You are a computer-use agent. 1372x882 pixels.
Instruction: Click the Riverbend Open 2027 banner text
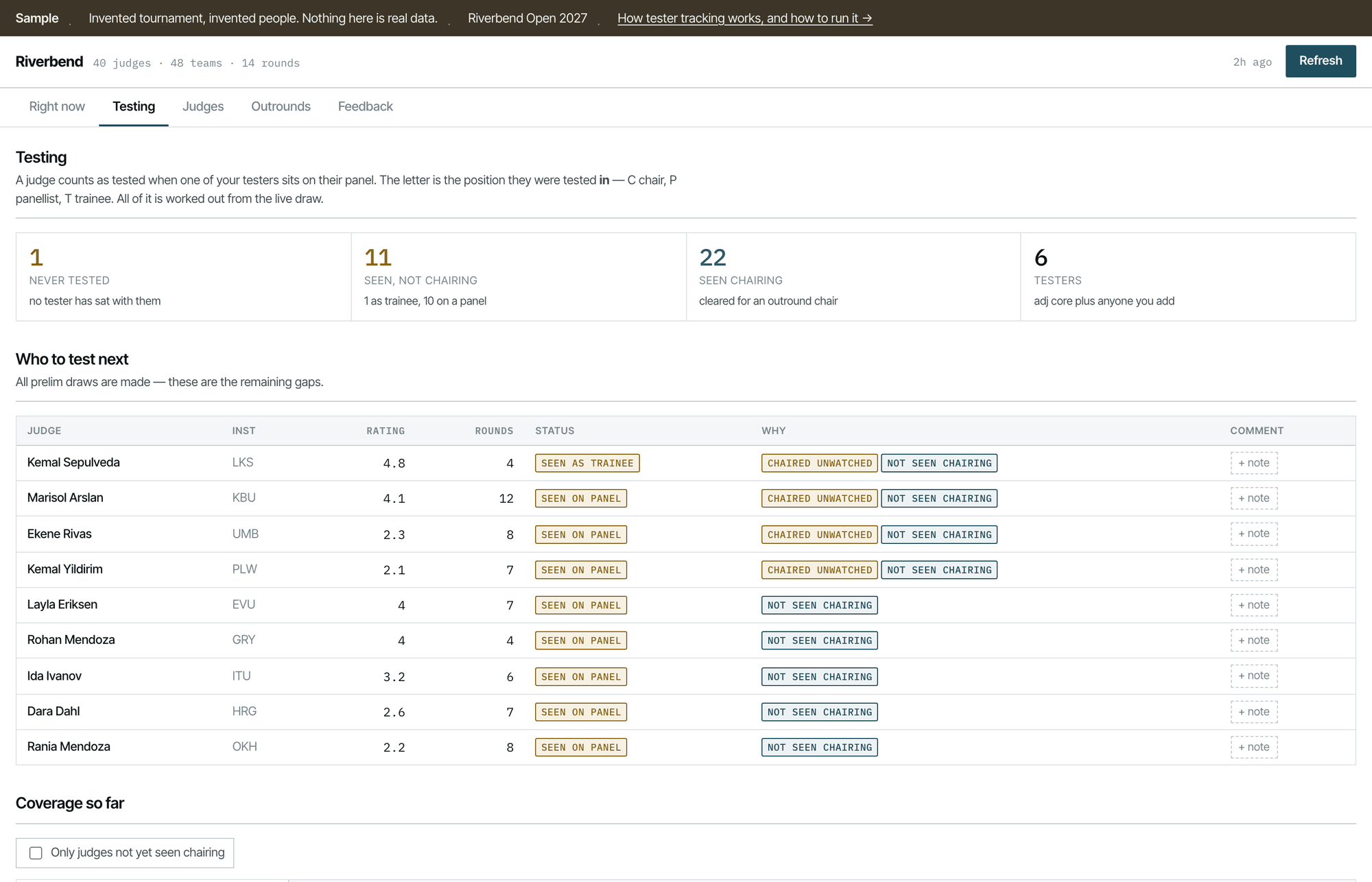(528, 19)
